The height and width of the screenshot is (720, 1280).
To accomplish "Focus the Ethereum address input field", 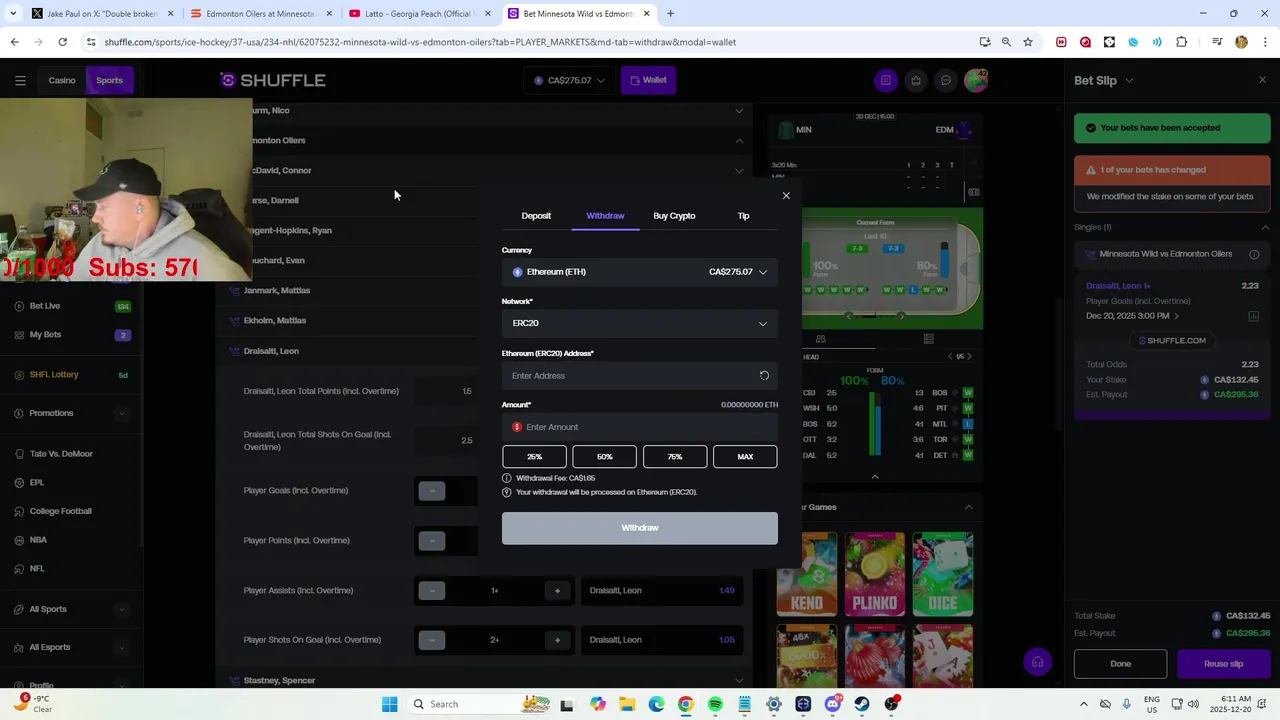I will pos(630,376).
